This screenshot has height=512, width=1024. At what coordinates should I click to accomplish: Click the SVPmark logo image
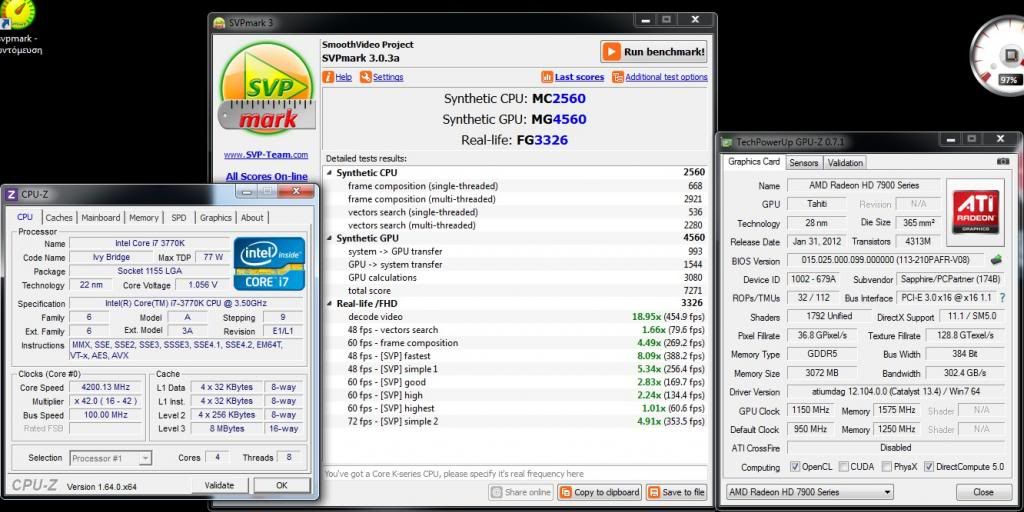(x=266, y=88)
